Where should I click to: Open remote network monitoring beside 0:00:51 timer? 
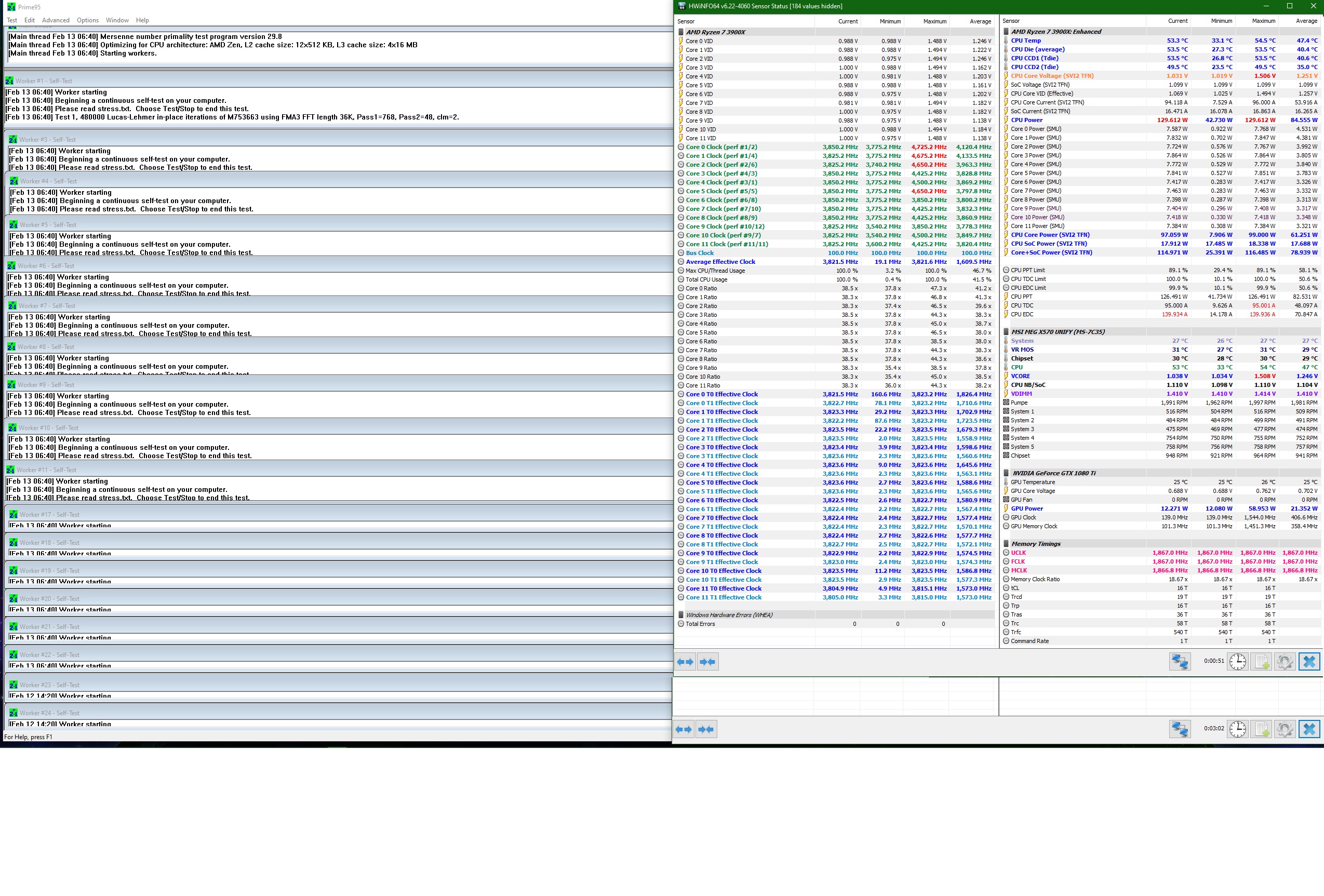1180,661
